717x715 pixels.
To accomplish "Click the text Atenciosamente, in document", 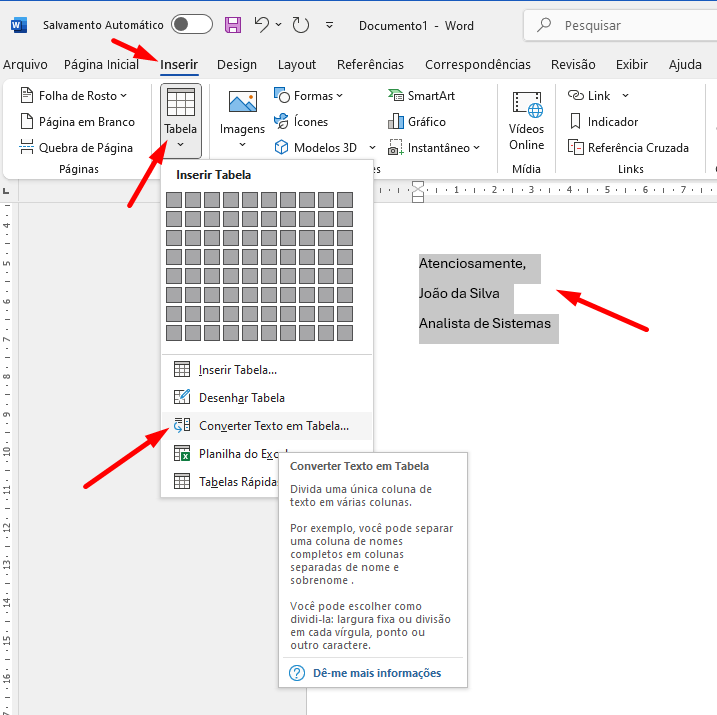I will tap(472, 263).
